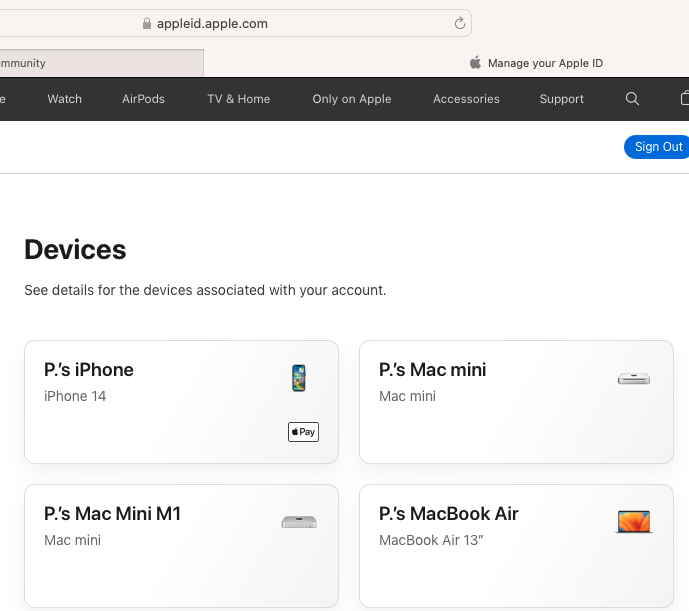Open the P.'s MacBook Air device card
689x611 pixels.
516,546
